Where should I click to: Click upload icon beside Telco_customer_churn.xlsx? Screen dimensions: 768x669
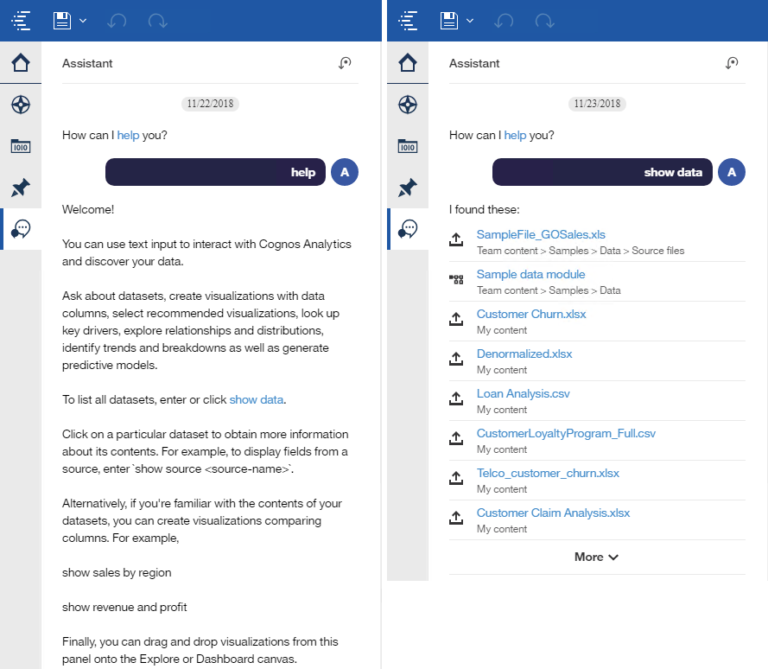pos(456,478)
